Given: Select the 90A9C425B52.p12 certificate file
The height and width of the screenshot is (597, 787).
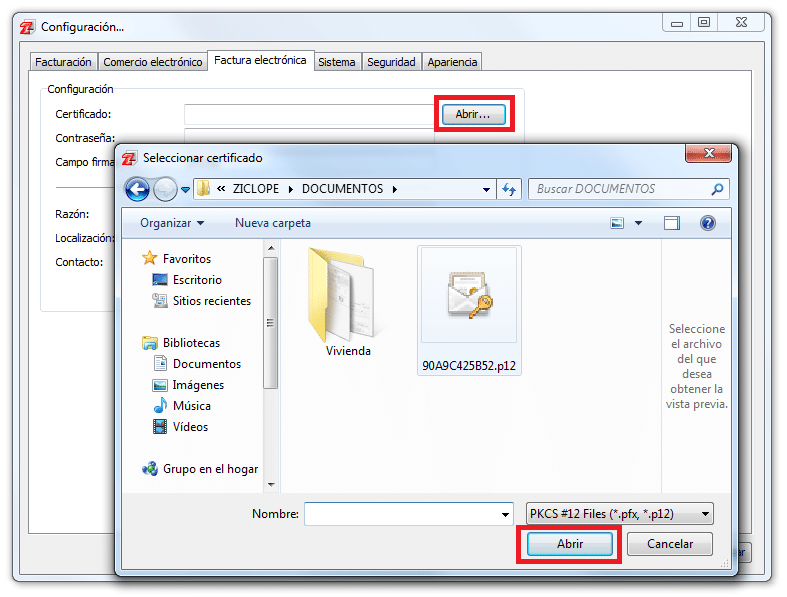Looking at the screenshot, I should tap(470, 310).
